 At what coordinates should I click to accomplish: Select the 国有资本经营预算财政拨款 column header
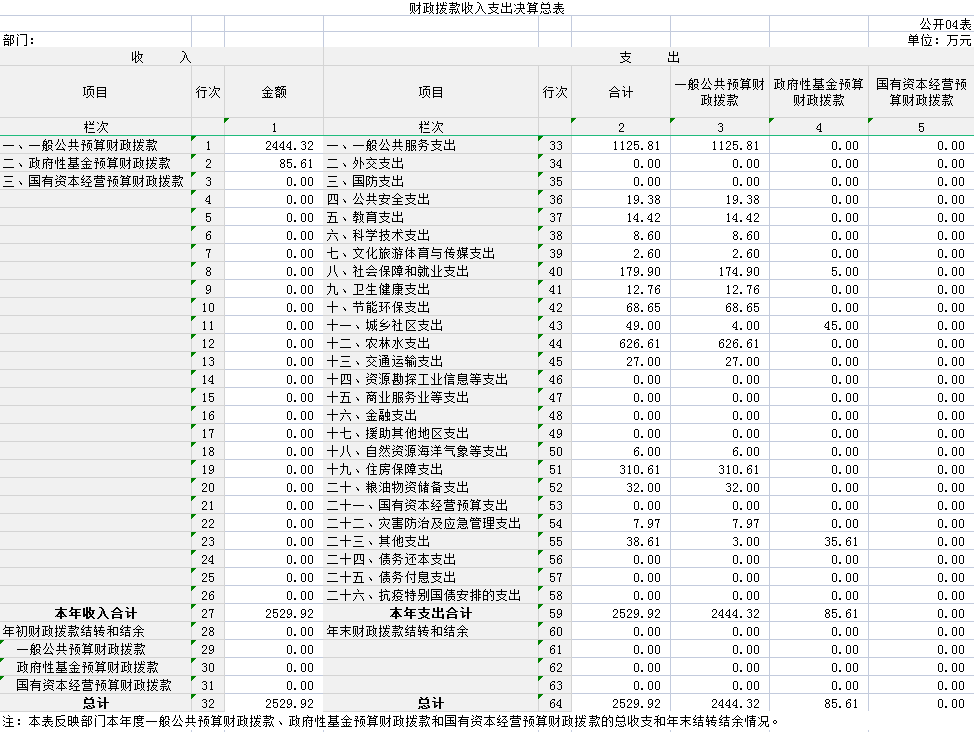pyautogui.click(x=920, y=92)
